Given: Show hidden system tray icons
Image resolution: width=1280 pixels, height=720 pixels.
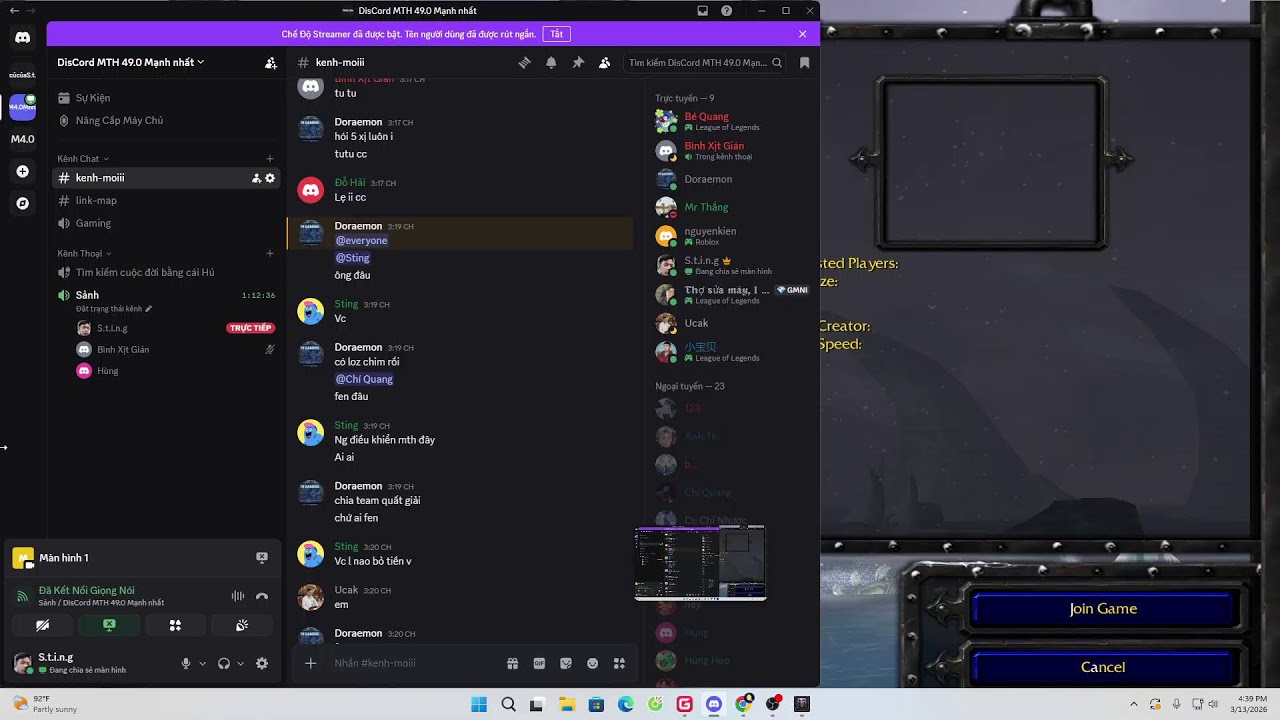Looking at the screenshot, I should pyautogui.click(x=1134, y=704).
